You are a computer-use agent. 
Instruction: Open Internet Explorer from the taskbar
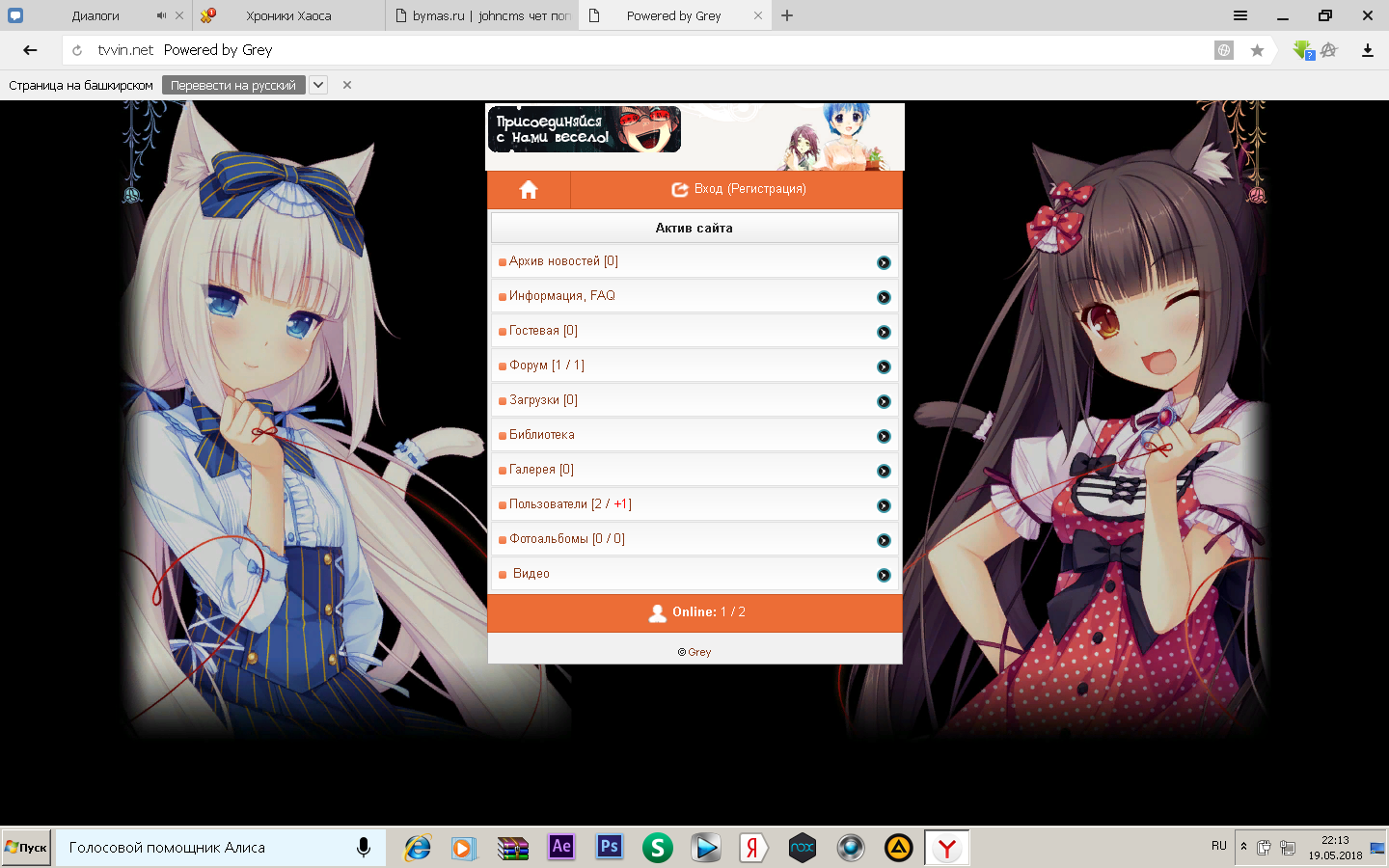417,848
